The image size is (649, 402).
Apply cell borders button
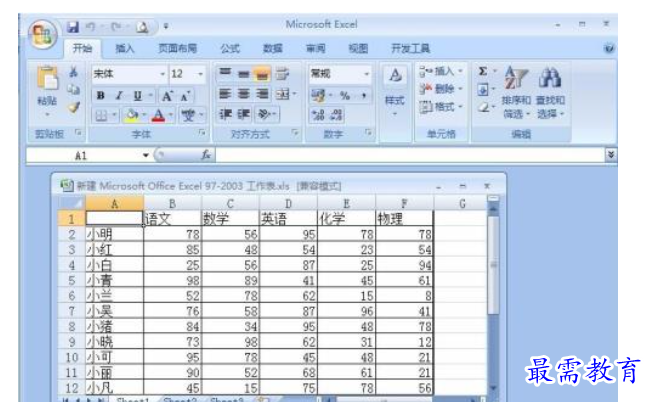click(x=101, y=115)
